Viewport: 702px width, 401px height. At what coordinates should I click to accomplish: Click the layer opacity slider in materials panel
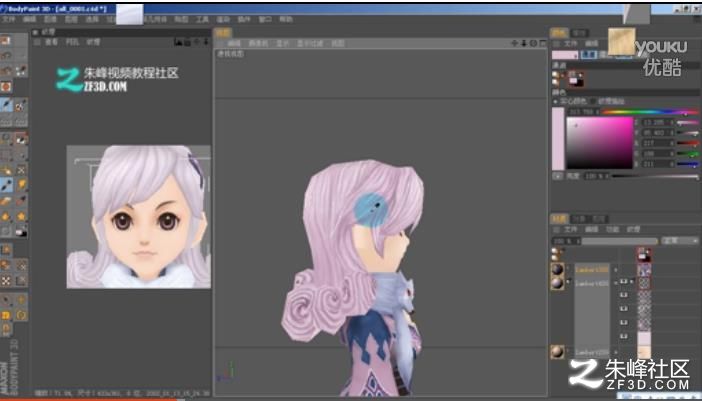click(620, 241)
